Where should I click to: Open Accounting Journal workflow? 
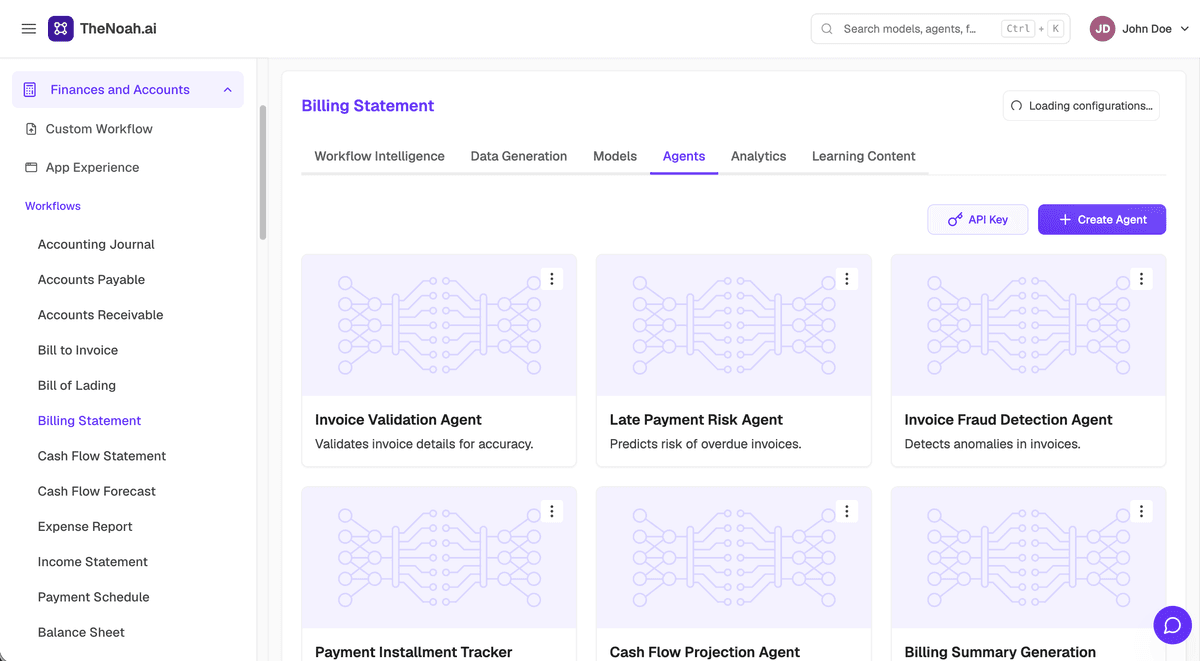pyautogui.click(x=96, y=244)
